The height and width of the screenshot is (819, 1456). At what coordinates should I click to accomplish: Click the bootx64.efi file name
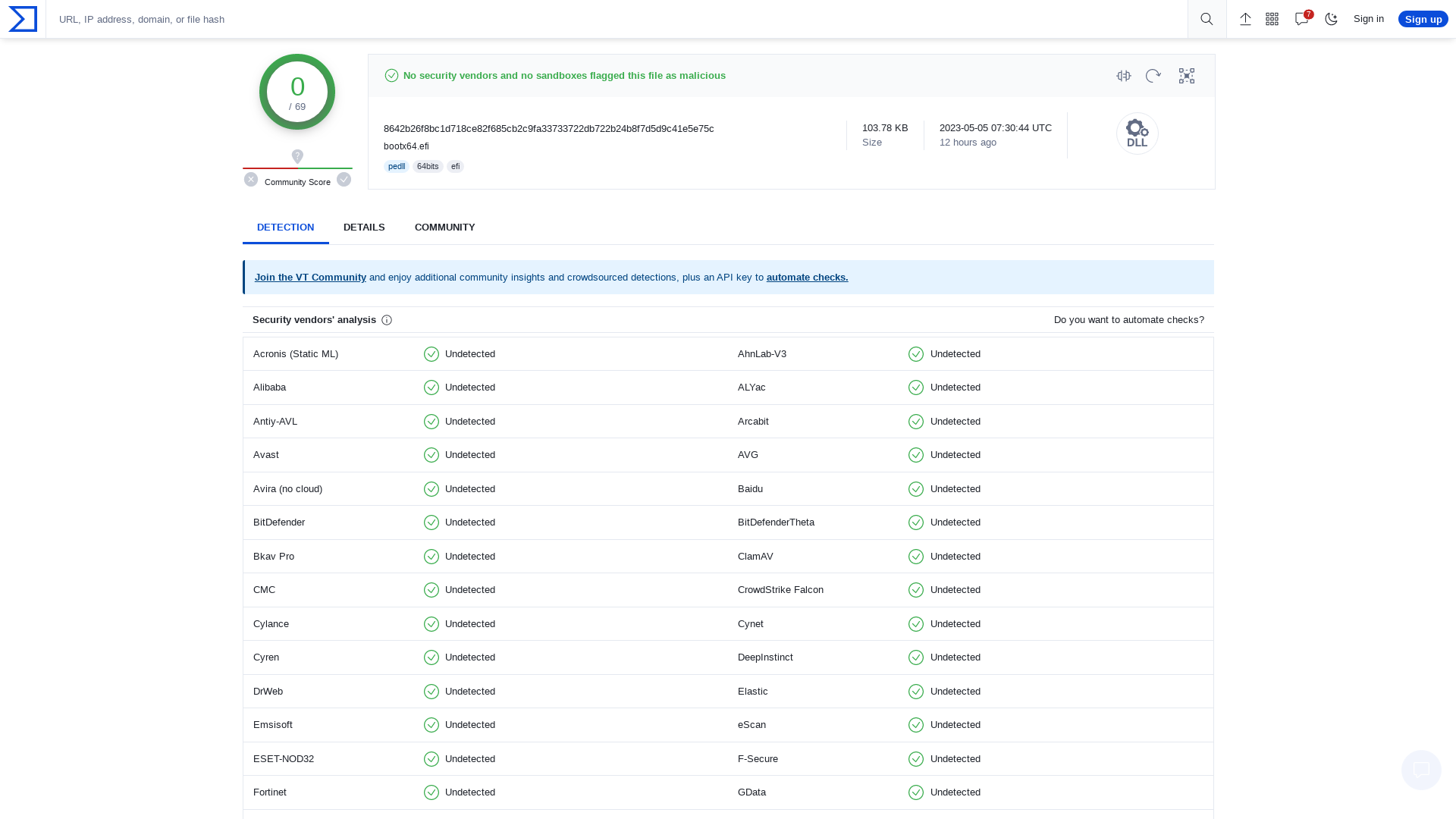(406, 146)
